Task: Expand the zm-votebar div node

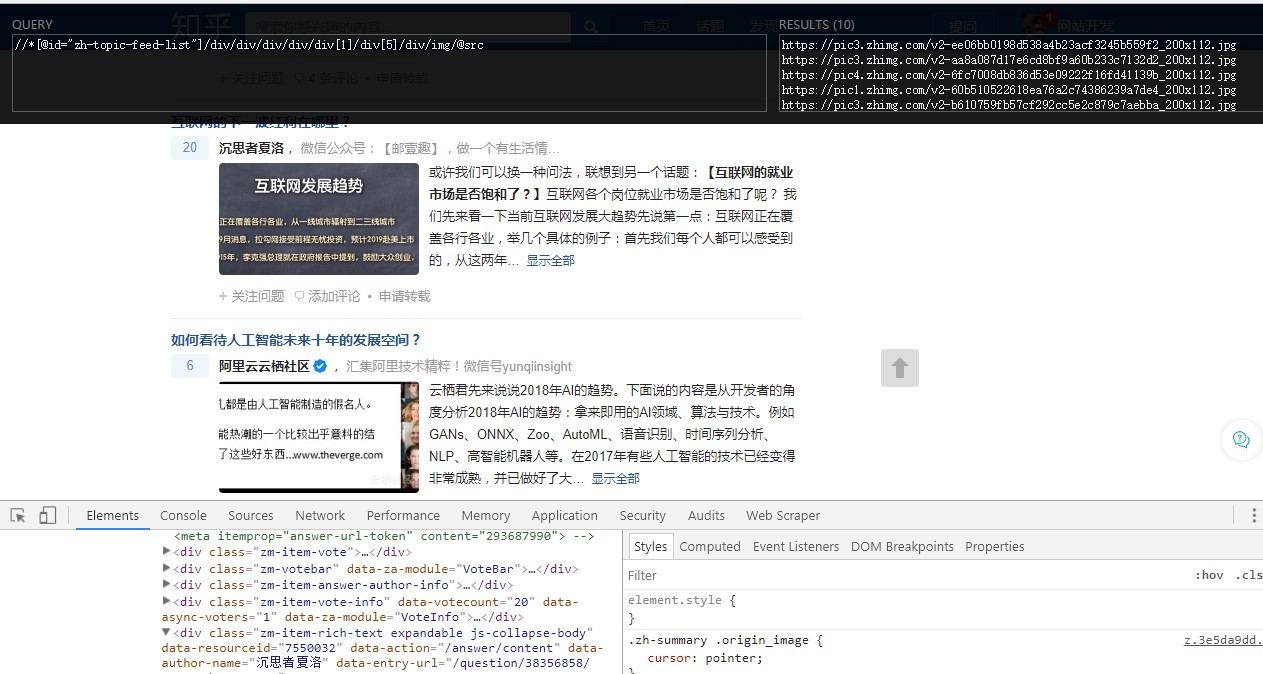Action: (167, 568)
